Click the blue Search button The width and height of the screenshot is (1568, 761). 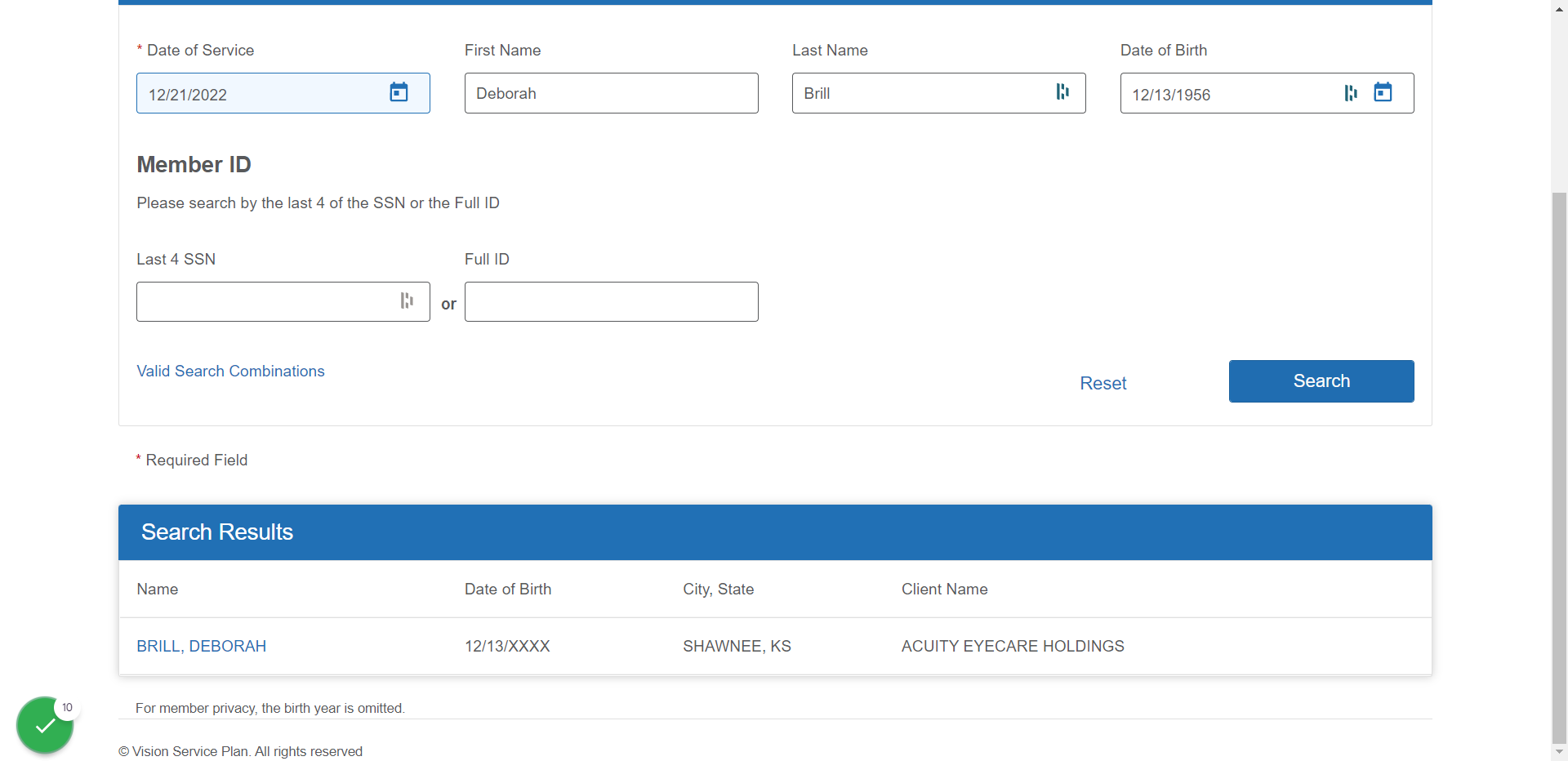coord(1321,381)
